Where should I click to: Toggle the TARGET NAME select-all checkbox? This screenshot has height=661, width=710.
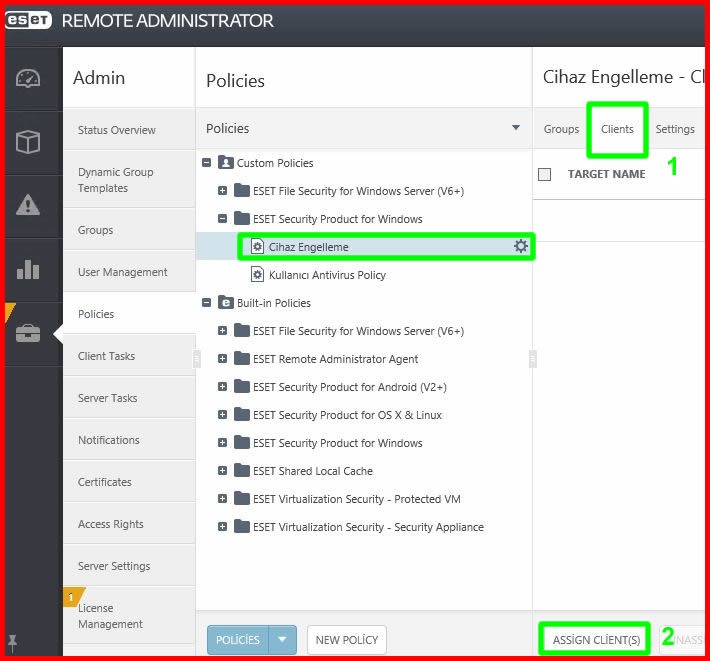(544, 174)
